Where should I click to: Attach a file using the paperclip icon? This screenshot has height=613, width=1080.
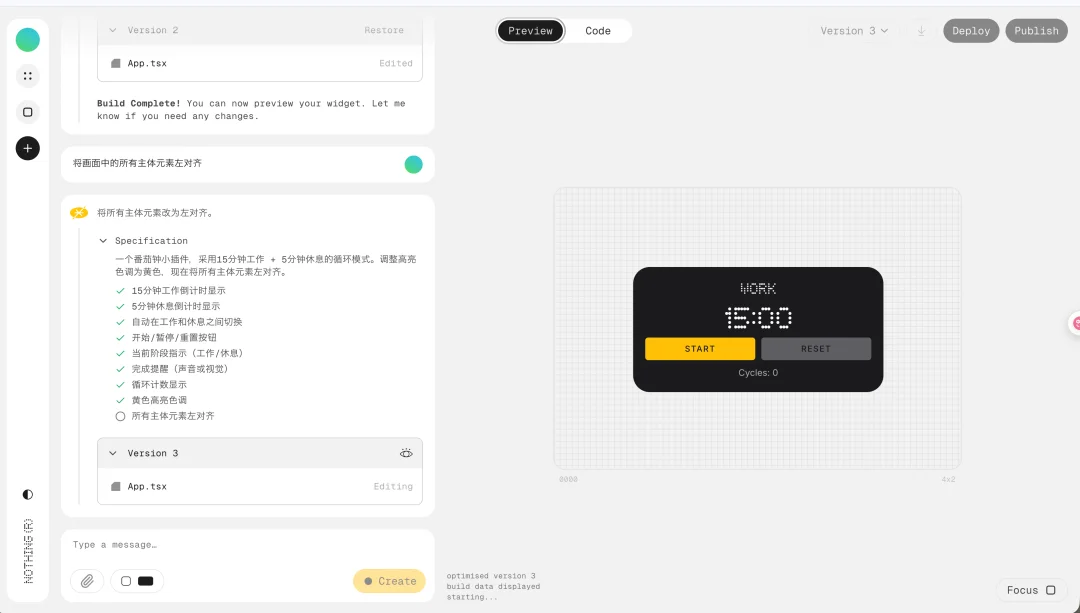click(x=87, y=581)
